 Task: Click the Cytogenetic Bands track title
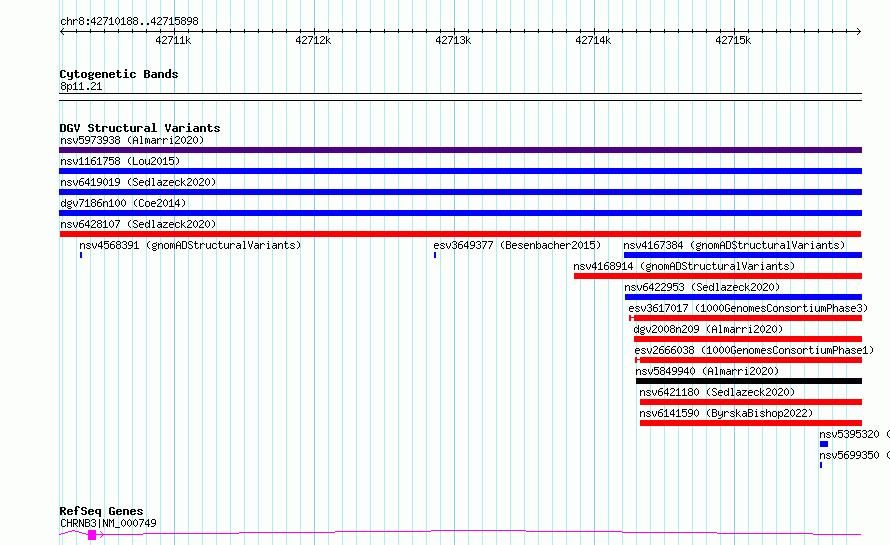119,74
